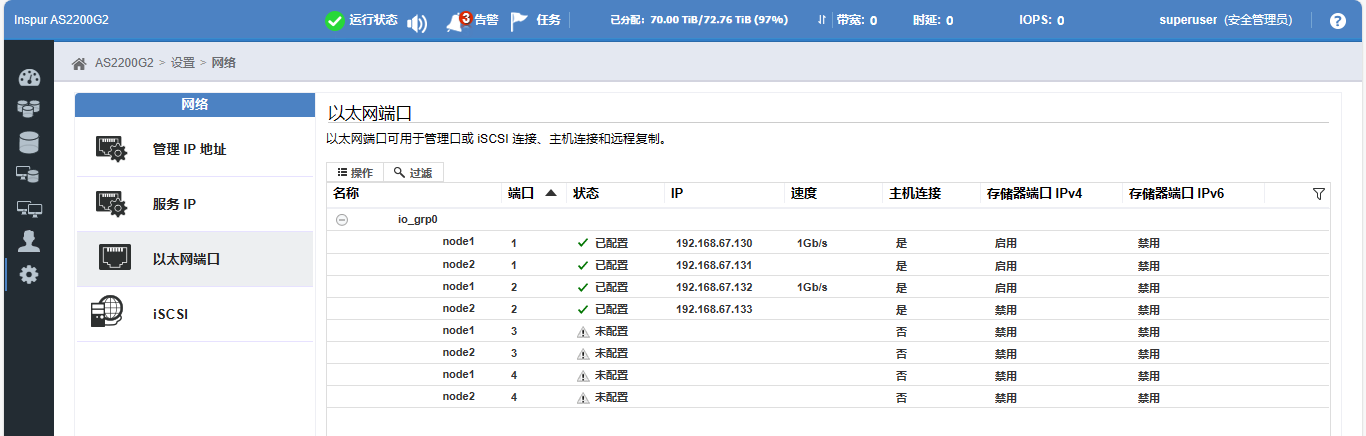
Task: Open 服务 IP in network menu
Action: [x=174, y=205]
